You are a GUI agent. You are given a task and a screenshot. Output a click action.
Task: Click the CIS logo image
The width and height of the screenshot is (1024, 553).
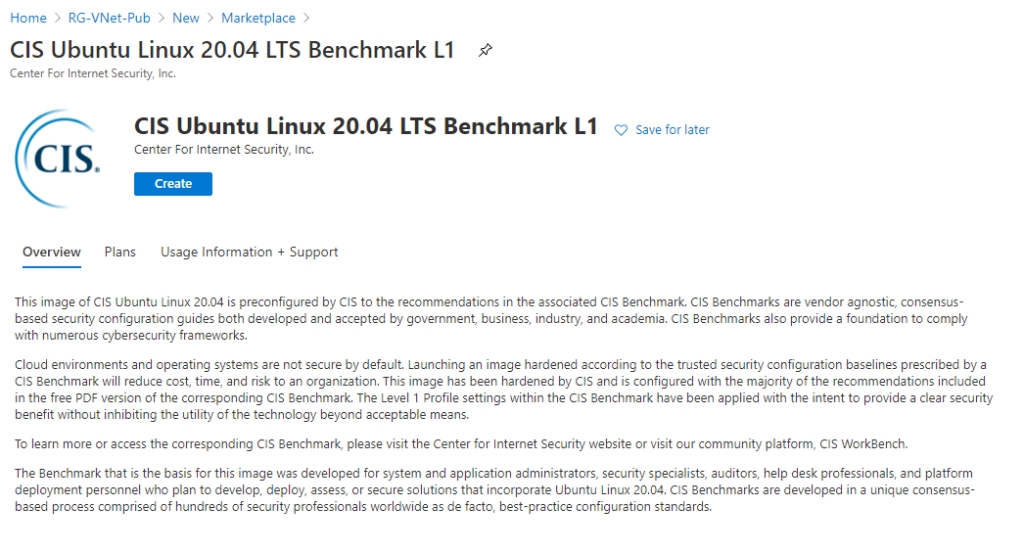(x=59, y=159)
